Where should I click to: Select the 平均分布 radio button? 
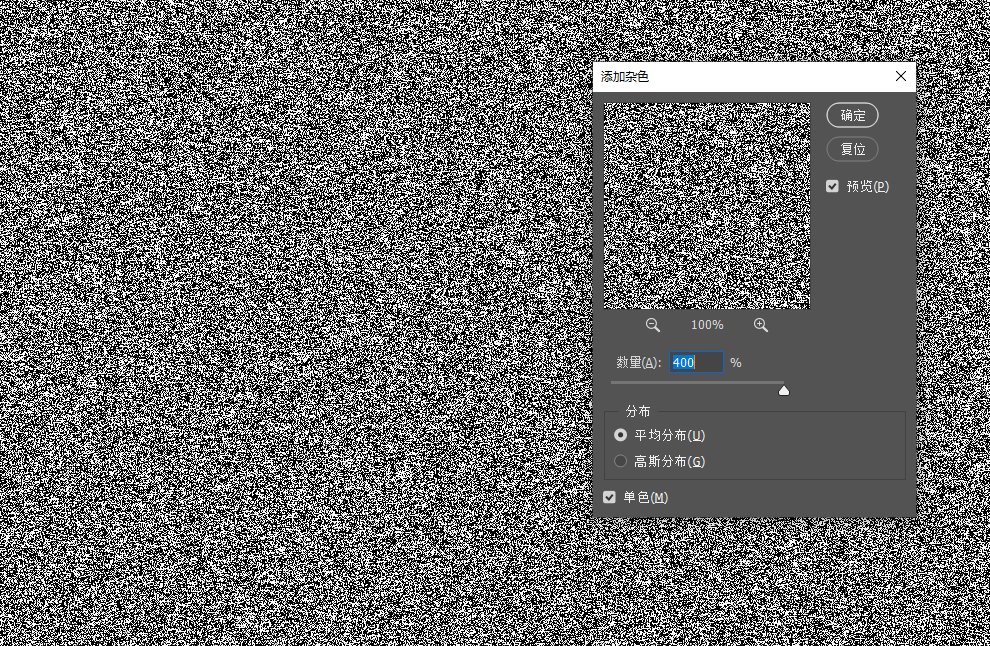click(x=621, y=435)
